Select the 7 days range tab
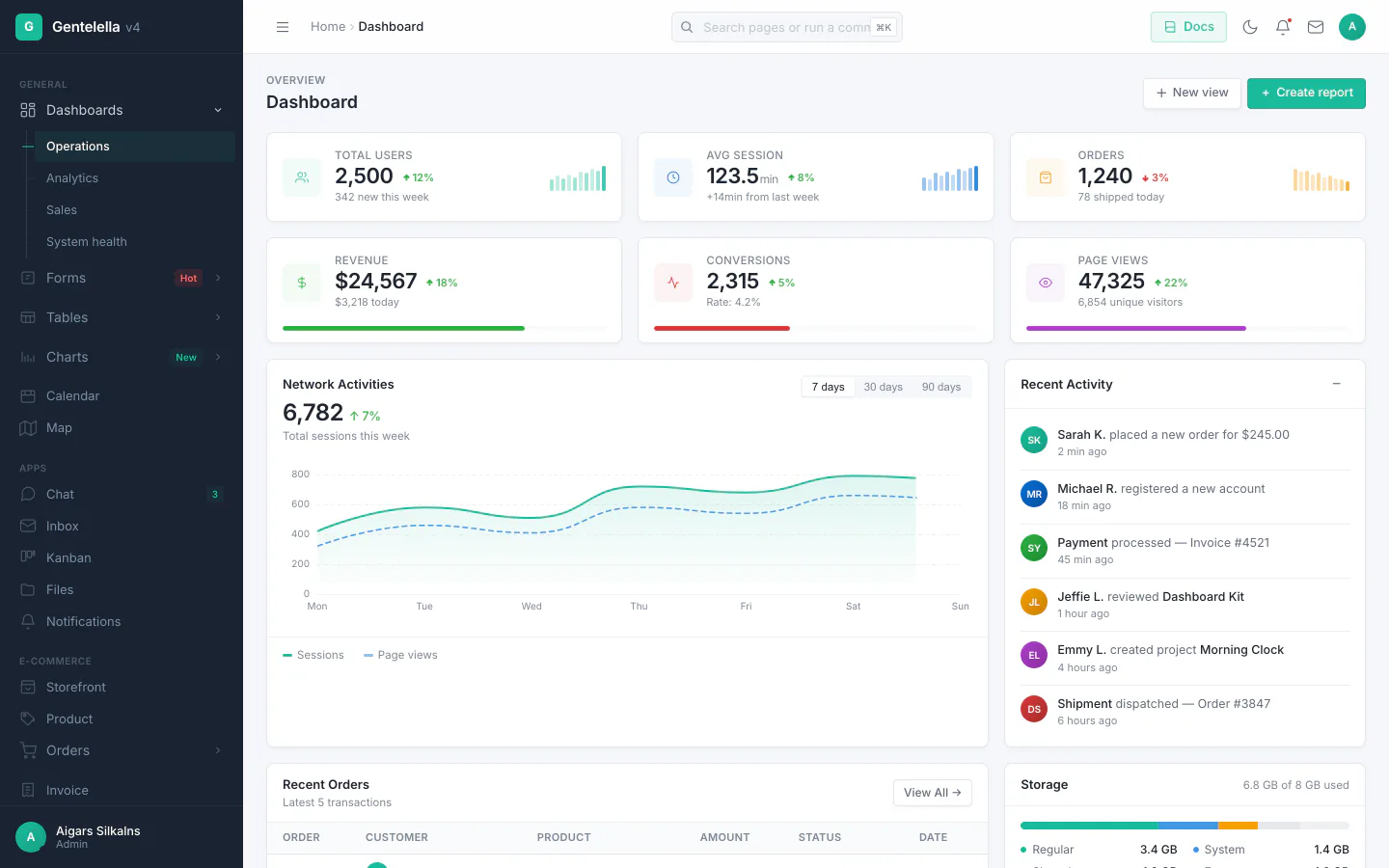 (x=828, y=387)
